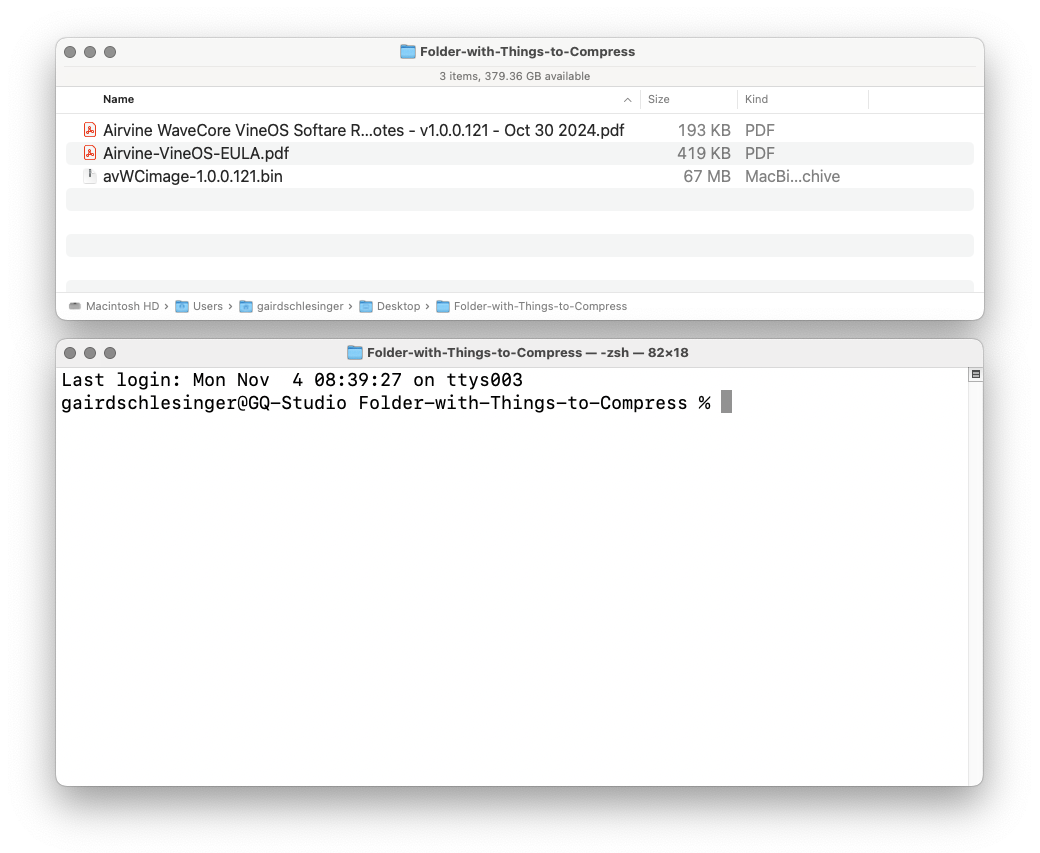Select the PDF icon beside Airvine-VineOS-EULA.pdf
1040x853 pixels.
click(90, 153)
